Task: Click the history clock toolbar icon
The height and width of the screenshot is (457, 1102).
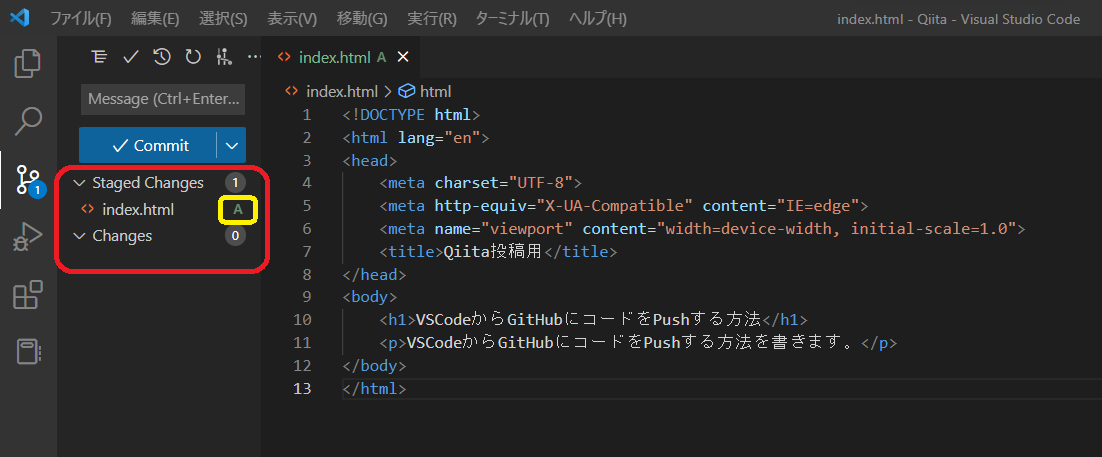Action: [162, 57]
